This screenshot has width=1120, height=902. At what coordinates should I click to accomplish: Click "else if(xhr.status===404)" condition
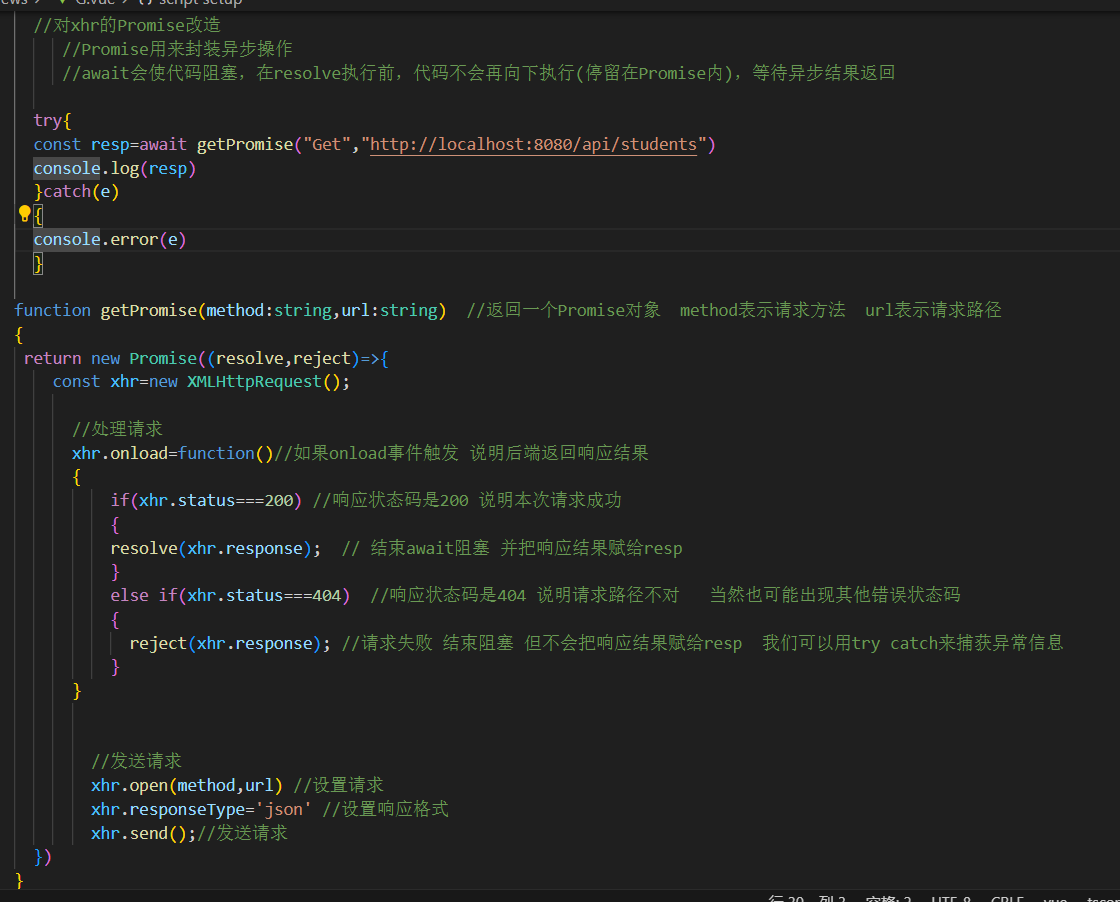(x=230, y=595)
